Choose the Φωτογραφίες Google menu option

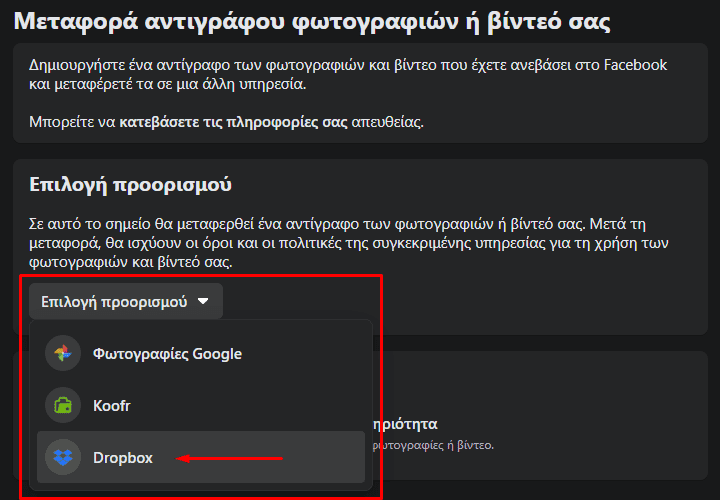201,353
